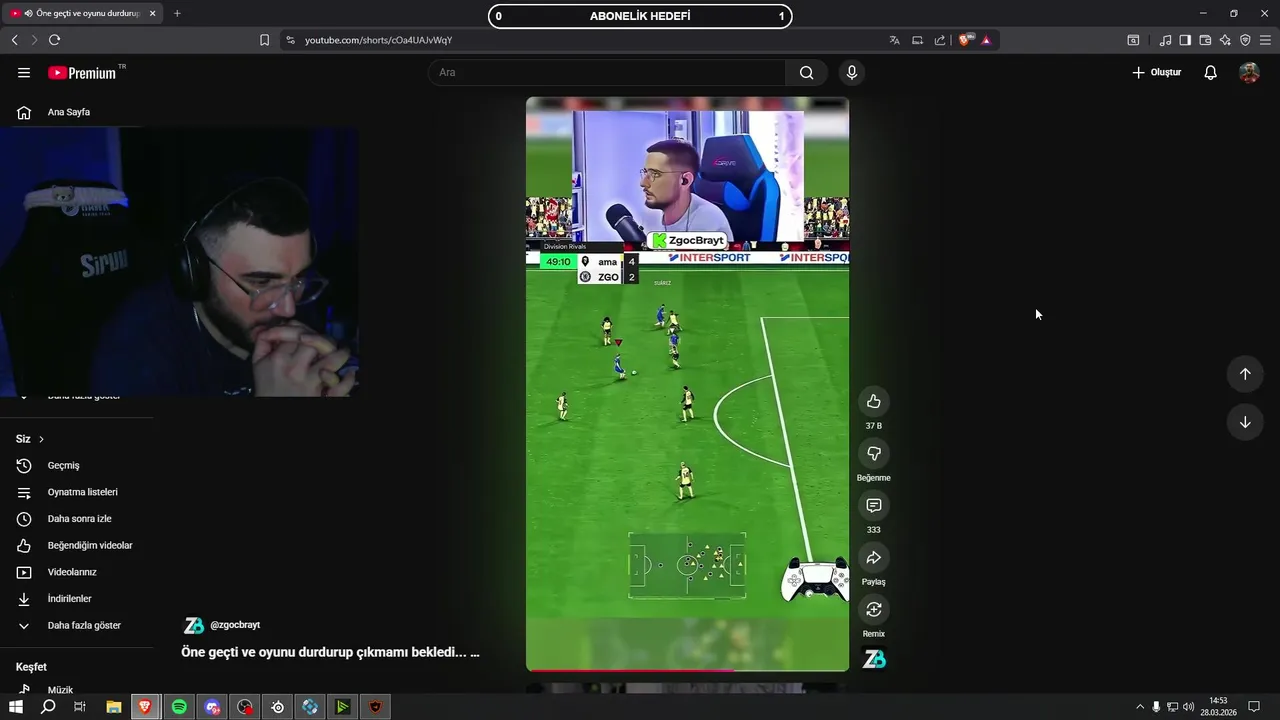
Task: Start voice search with the microphone
Action: click(x=851, y=72)
